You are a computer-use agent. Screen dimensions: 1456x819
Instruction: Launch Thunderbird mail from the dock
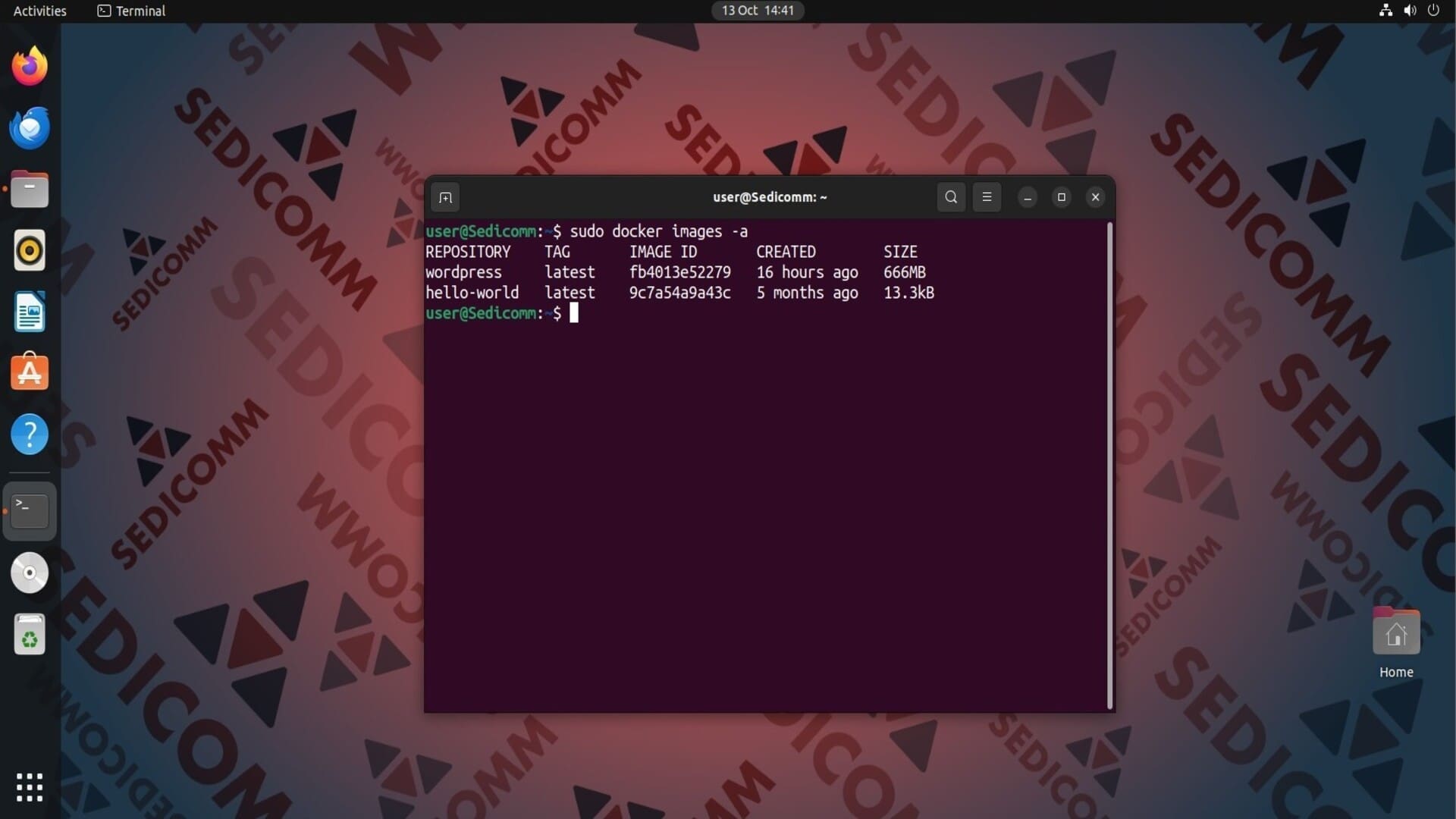click(30, 127)
